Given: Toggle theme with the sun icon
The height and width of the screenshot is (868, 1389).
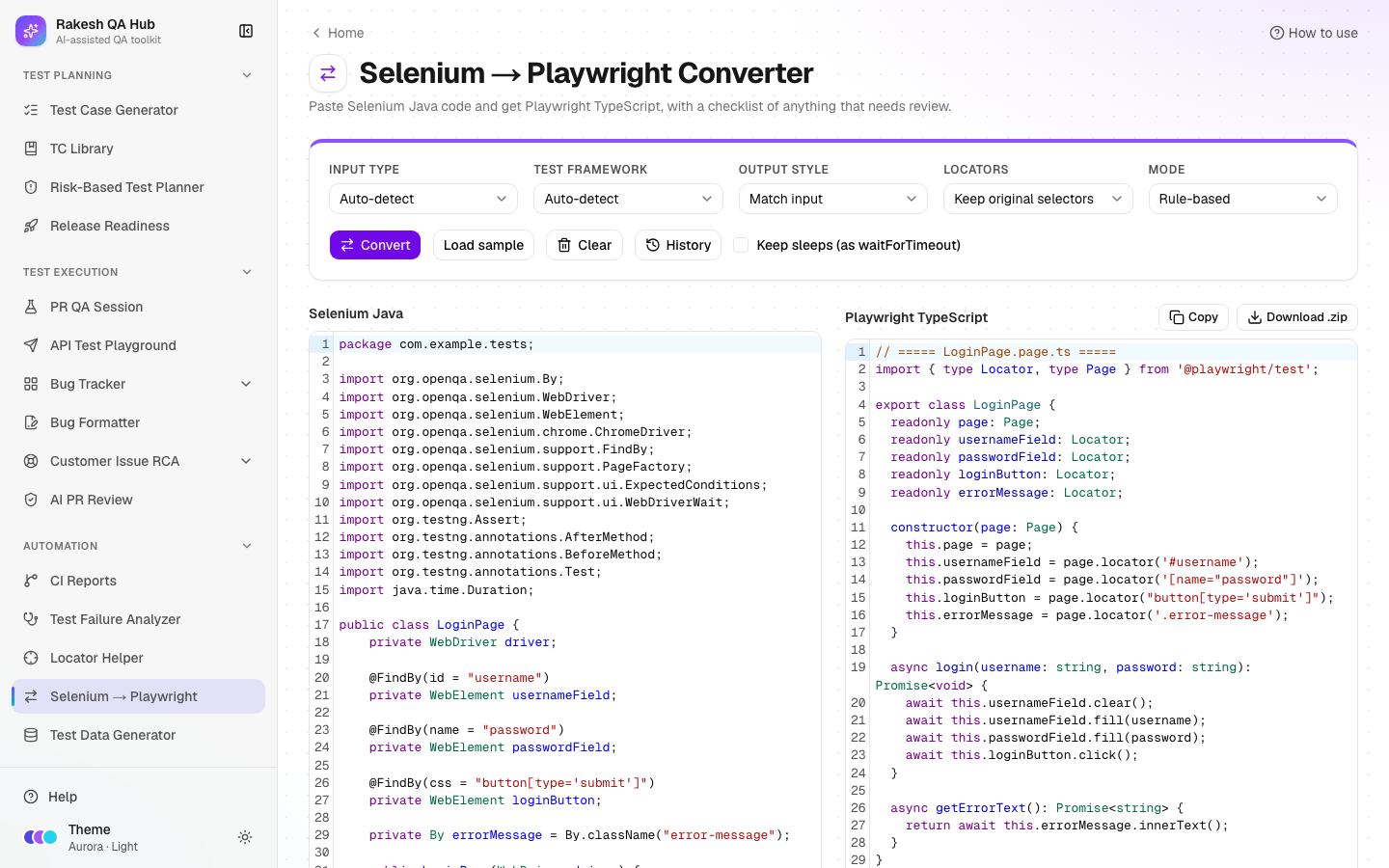Looking at the screenshot, I should point(245,837).
